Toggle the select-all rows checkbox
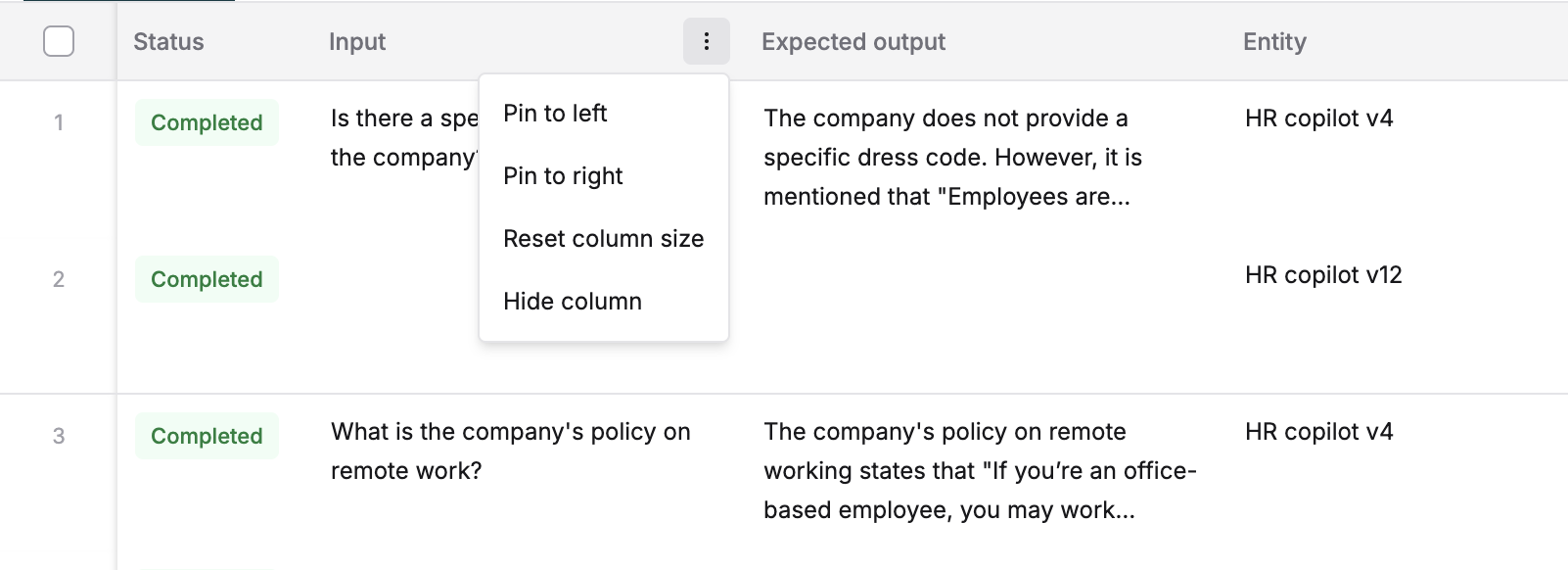The image size is (1568, 570). point(59,41)
